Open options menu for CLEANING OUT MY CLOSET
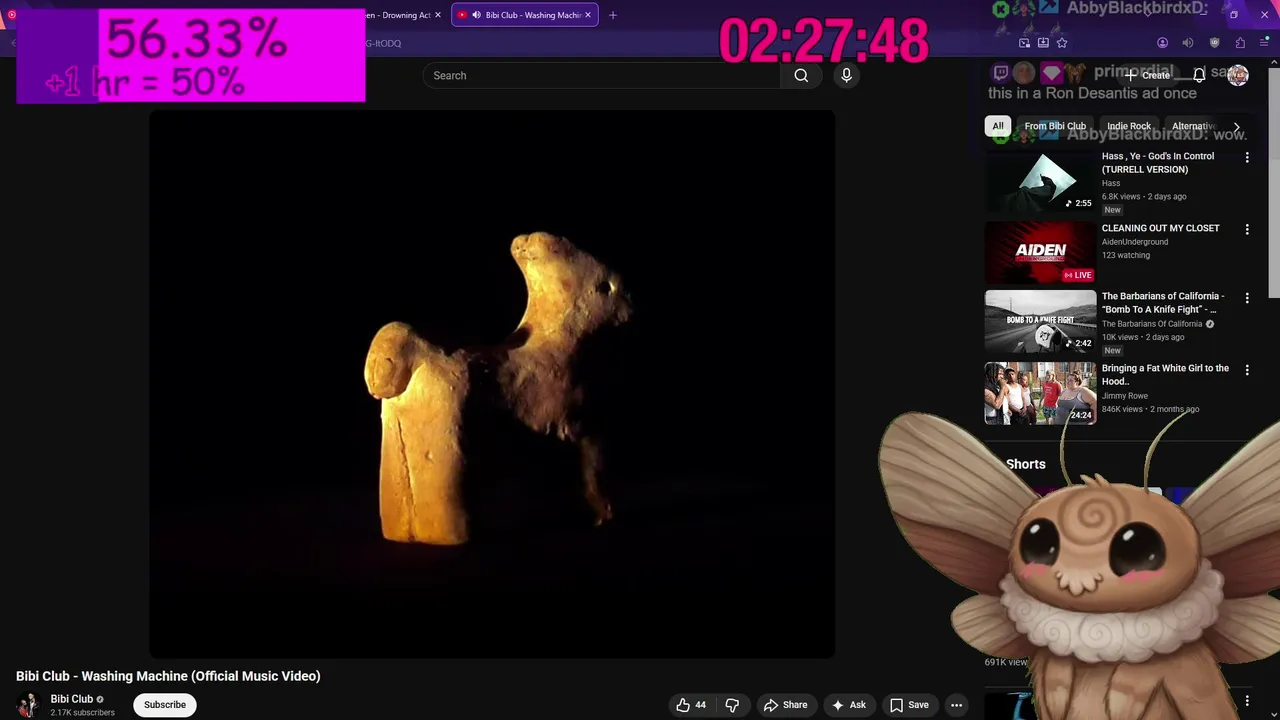 (1247, 230)
